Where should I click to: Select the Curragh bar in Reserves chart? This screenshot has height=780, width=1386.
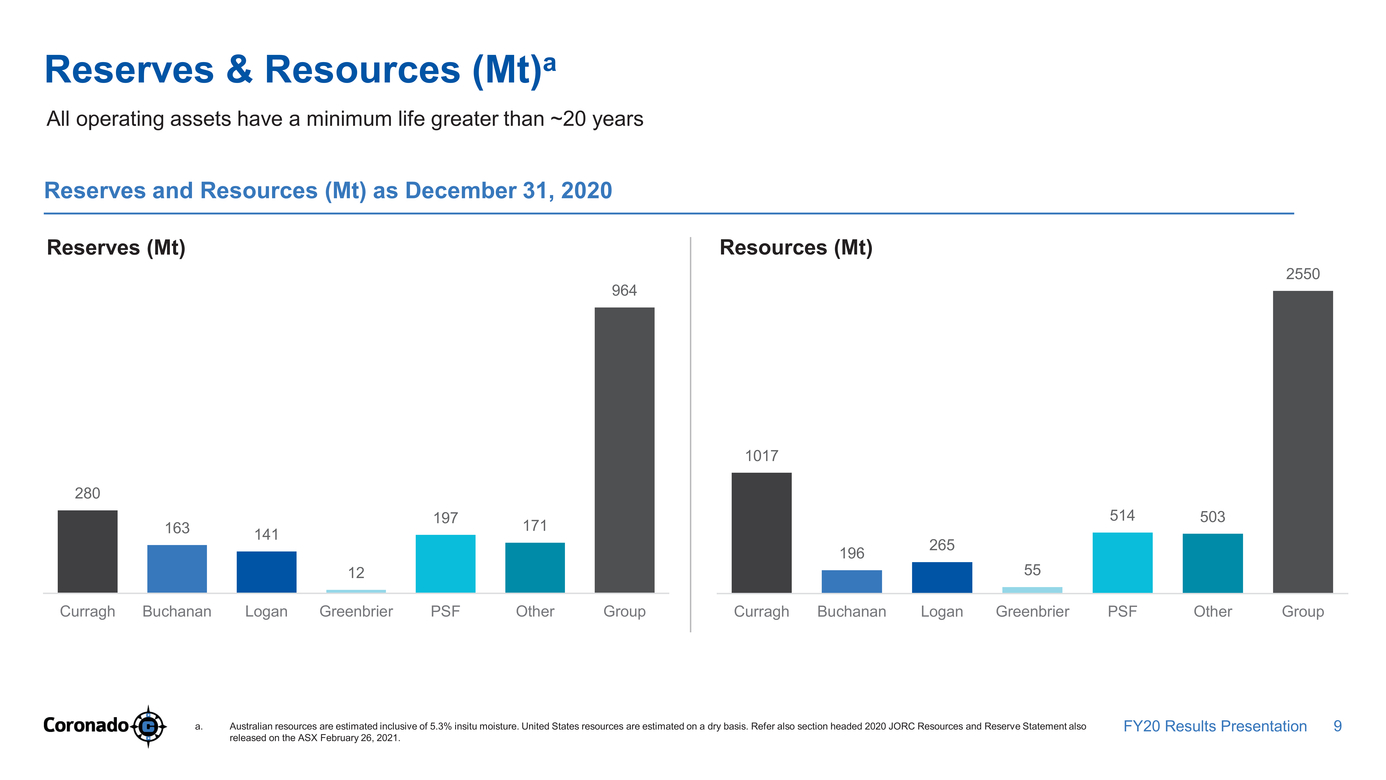88,552
